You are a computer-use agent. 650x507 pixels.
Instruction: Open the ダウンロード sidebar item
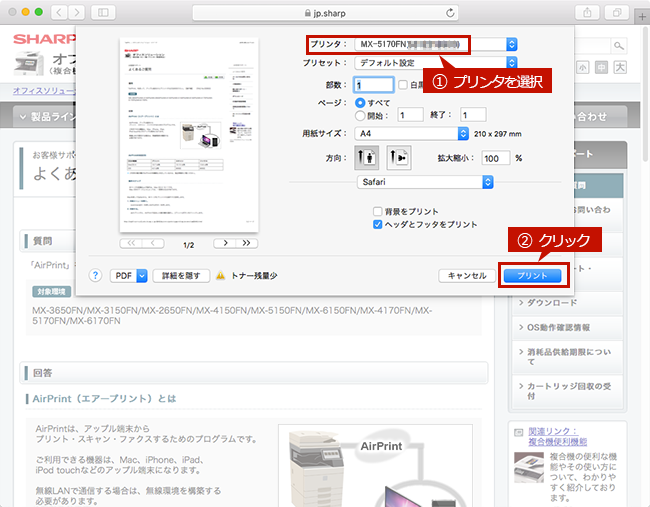(568, 303)
